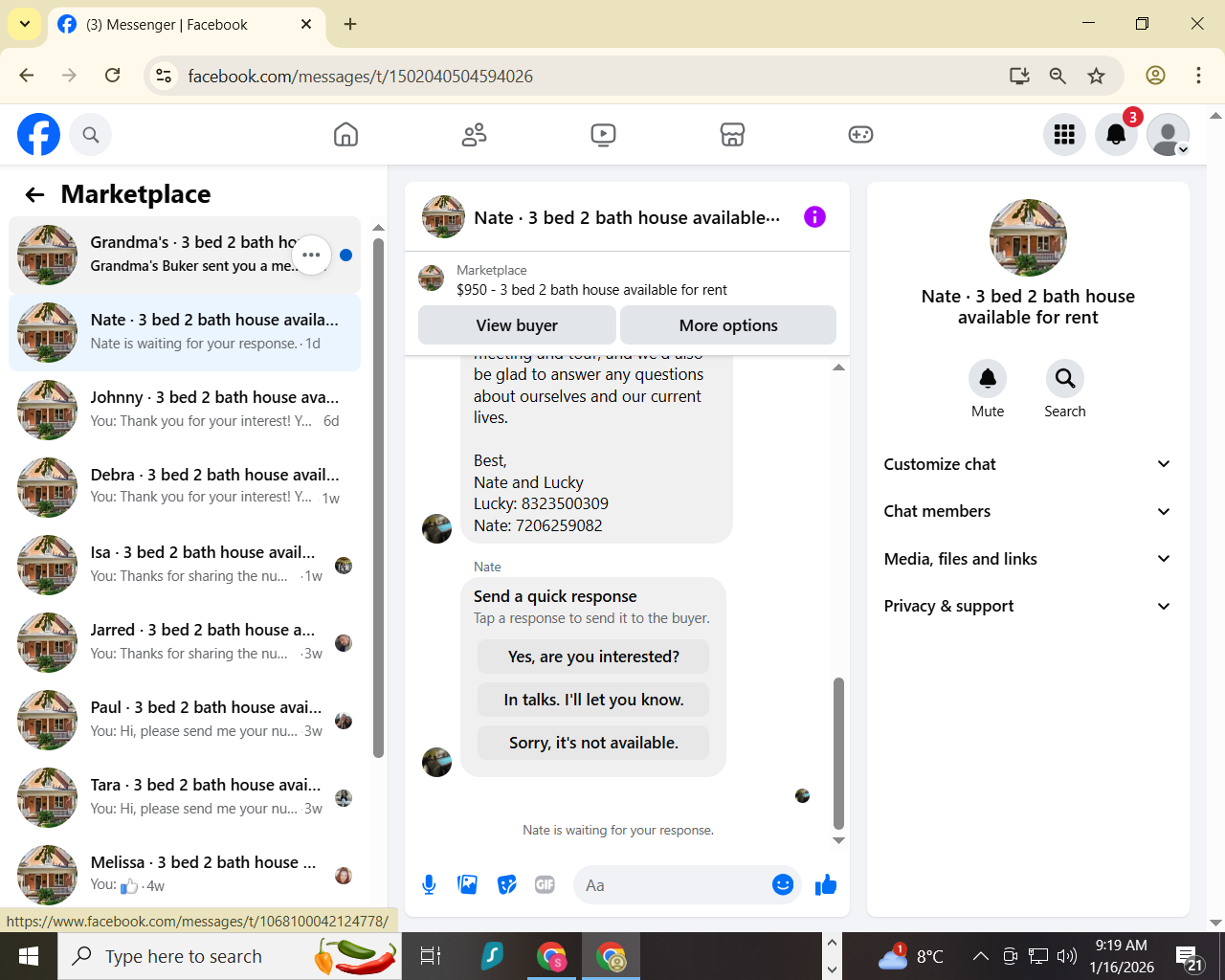This screenshot has height=980, width=1225.
Task: Show hidden system tray icons
Action: point(980,956)
